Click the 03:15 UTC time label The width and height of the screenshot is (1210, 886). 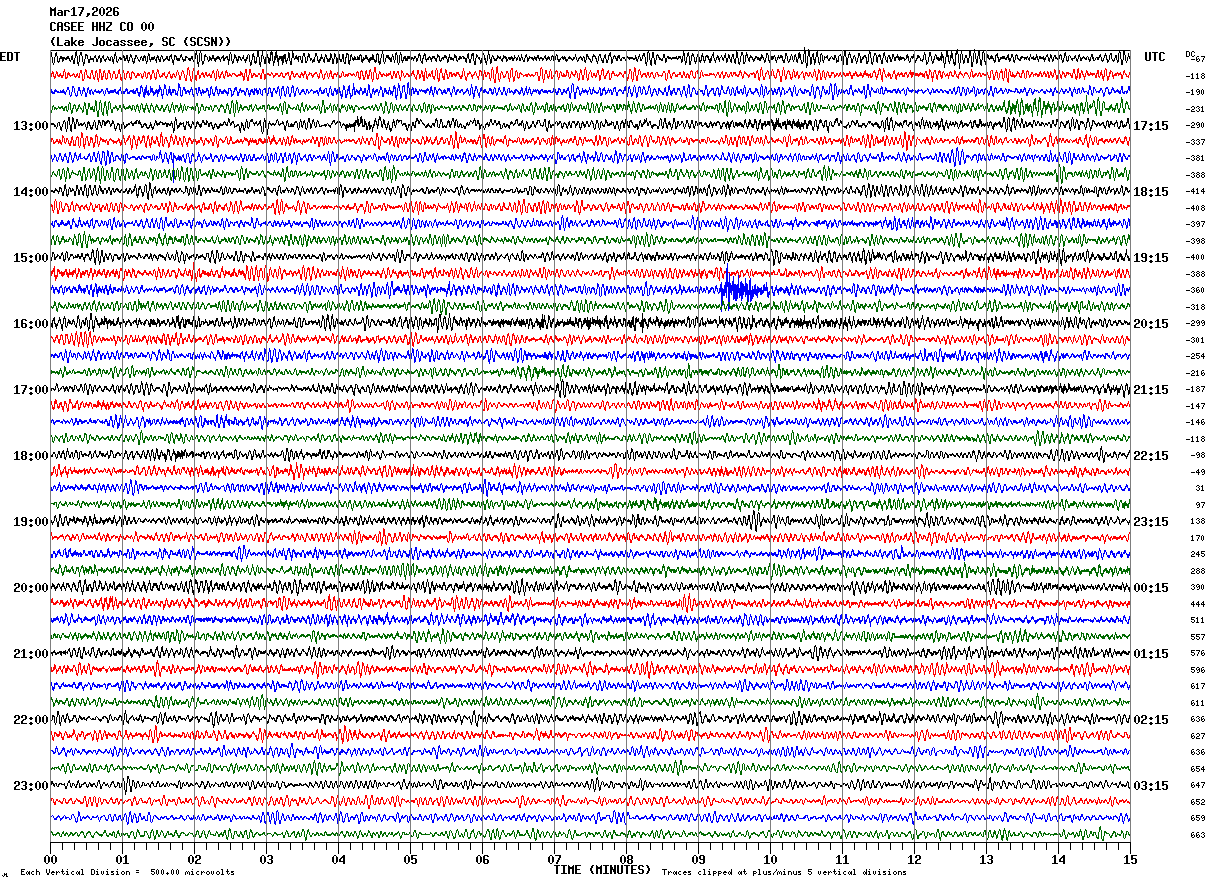[1151, 786]
